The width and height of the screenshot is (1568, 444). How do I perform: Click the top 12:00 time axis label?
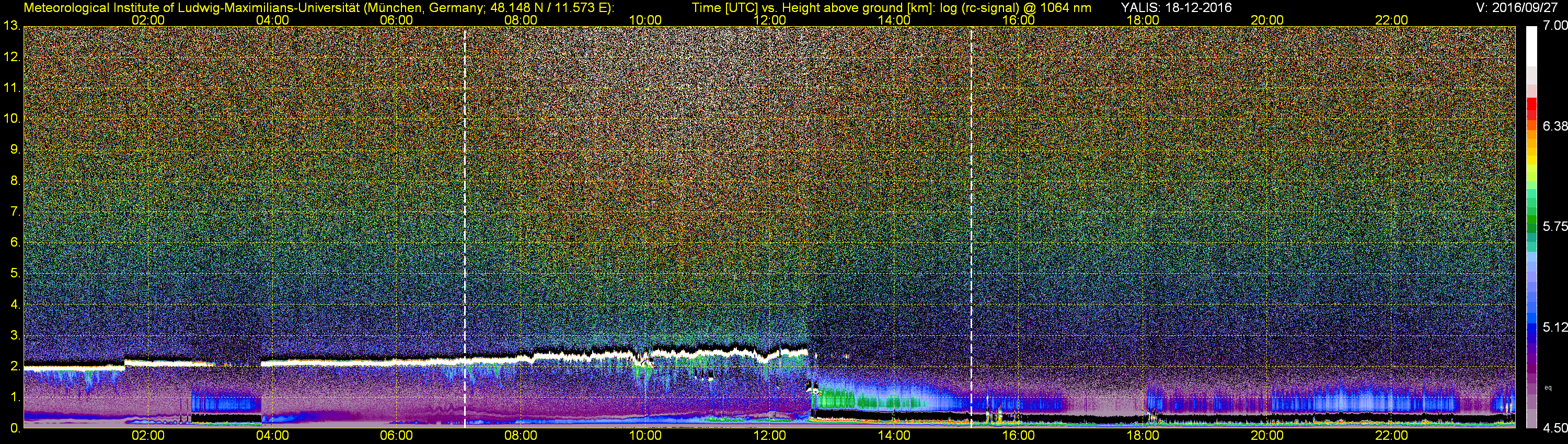coord(769,19)
